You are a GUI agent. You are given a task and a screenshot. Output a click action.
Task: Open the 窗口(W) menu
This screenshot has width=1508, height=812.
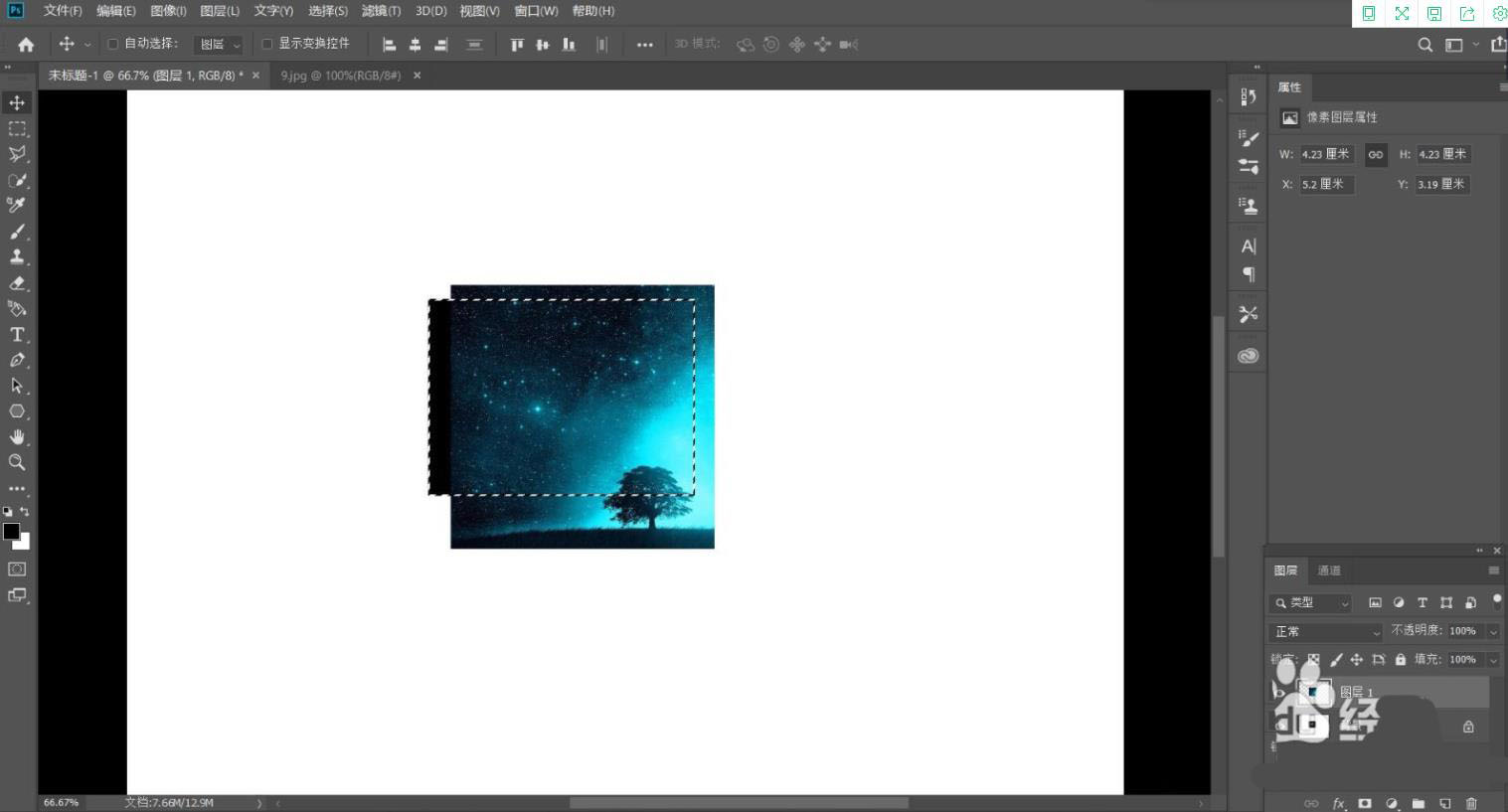pos(536,11)
